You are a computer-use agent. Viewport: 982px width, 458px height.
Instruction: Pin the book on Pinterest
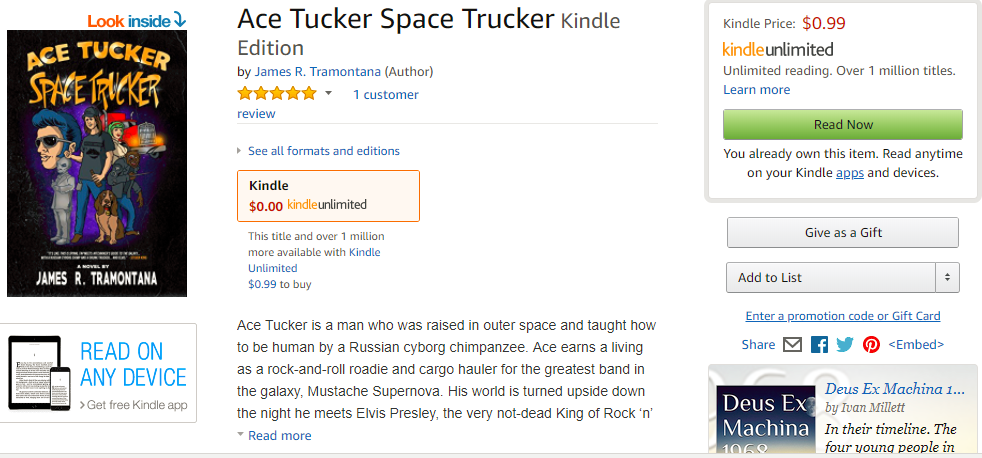(871, 345)
